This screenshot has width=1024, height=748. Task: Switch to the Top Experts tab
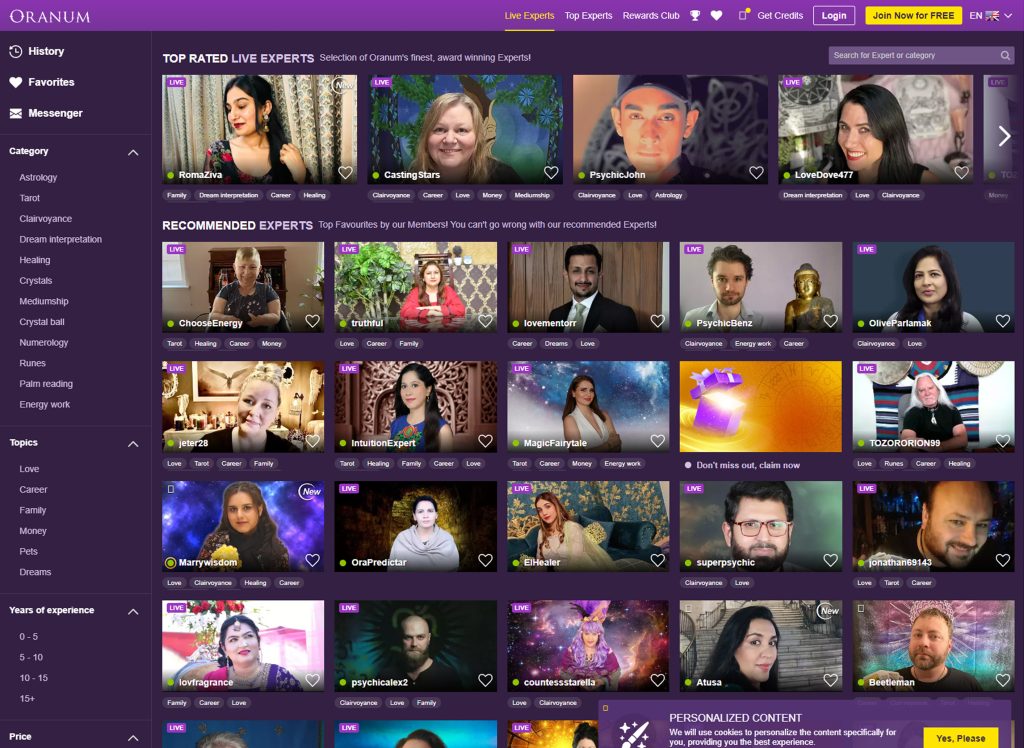coord(588,16)
